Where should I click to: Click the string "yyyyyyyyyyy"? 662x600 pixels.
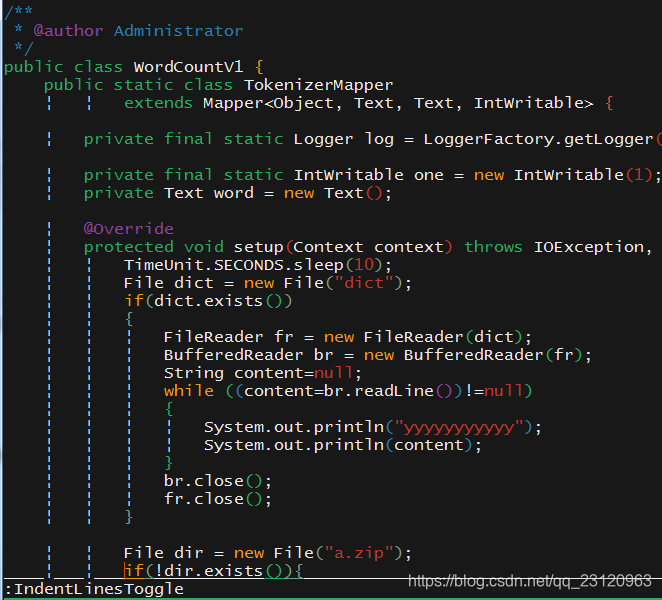click(x=459, y=428)
